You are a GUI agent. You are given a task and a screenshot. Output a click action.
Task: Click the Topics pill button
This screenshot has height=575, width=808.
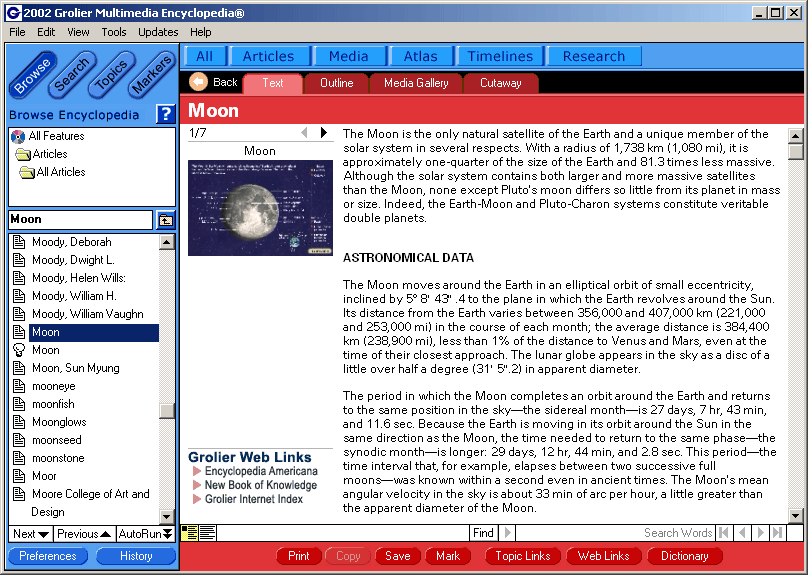pyautogui.click(x=112, y=75)
